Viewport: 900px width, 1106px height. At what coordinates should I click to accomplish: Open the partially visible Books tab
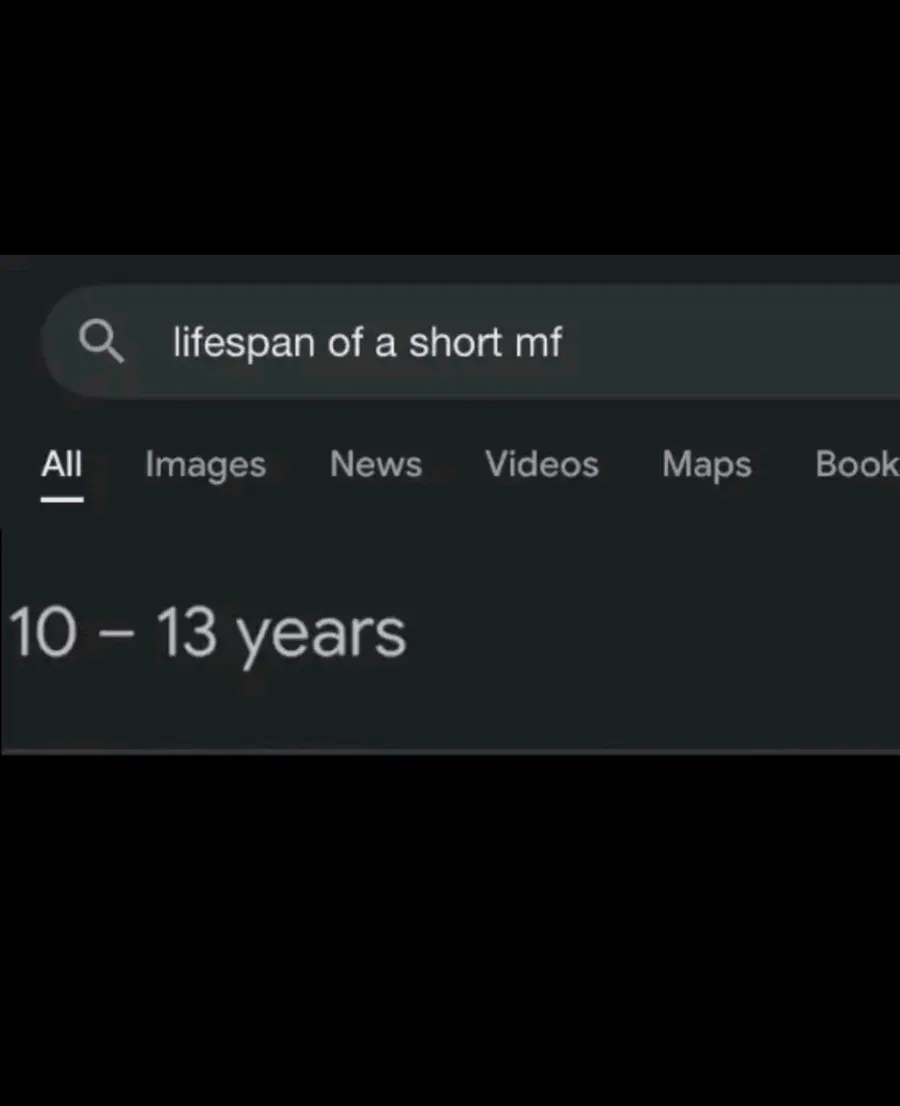pos(856,464)
